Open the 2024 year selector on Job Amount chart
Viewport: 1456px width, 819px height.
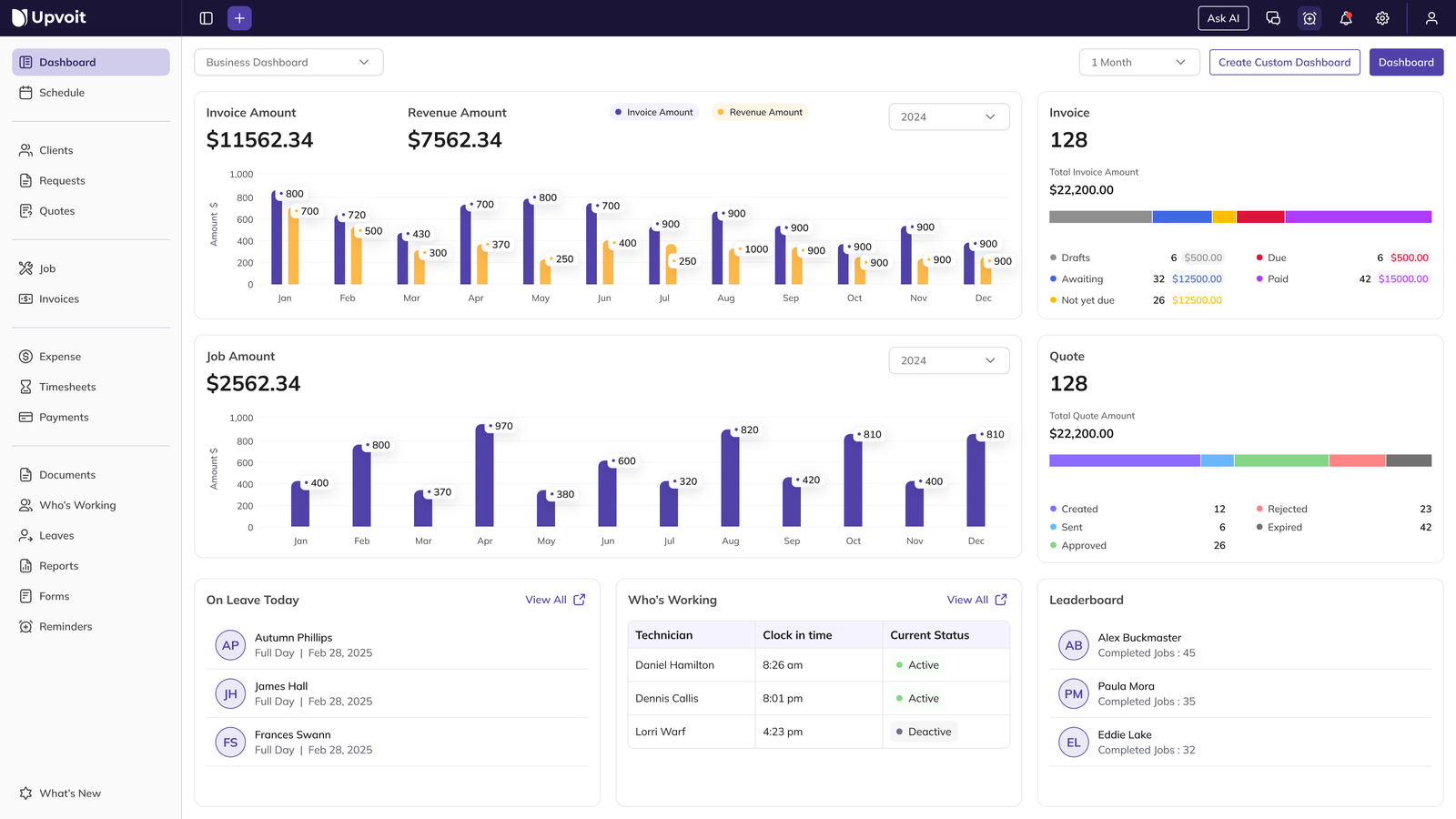pyautogui.click(x=948, y=360)
